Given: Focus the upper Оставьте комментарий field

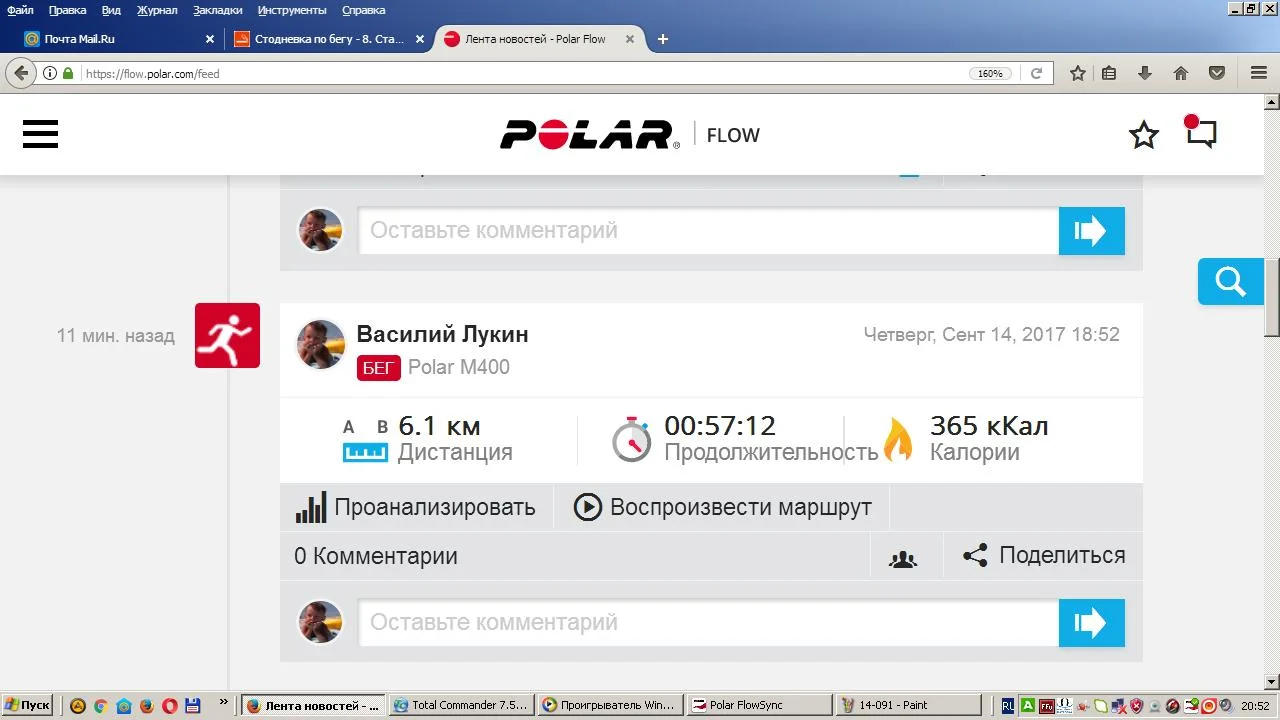Looking at the screenshot, I should point(709,230).
